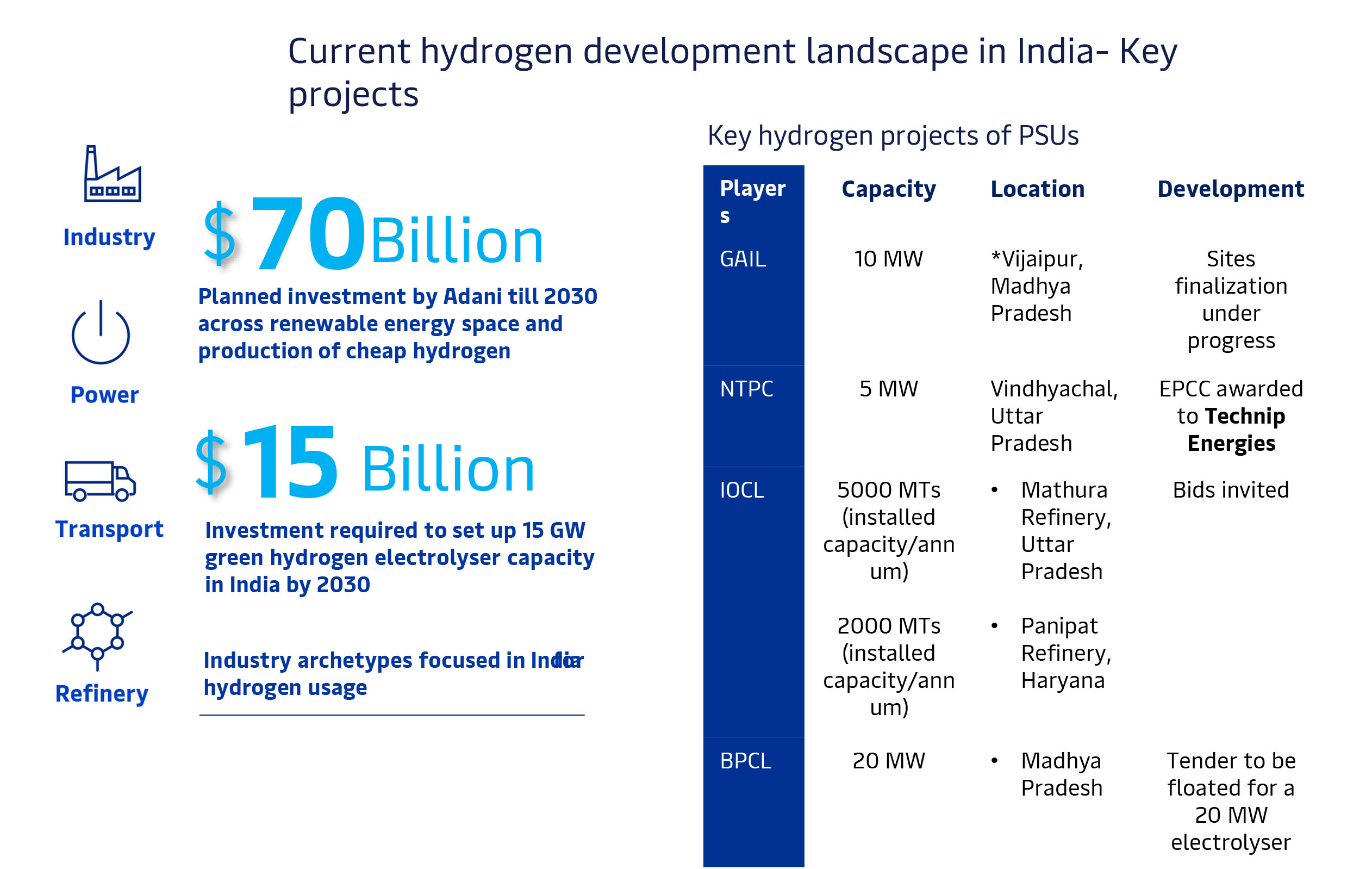Screen dimensions: 1372x869
Task: Select the Industry label
Action: pos(109,237)
